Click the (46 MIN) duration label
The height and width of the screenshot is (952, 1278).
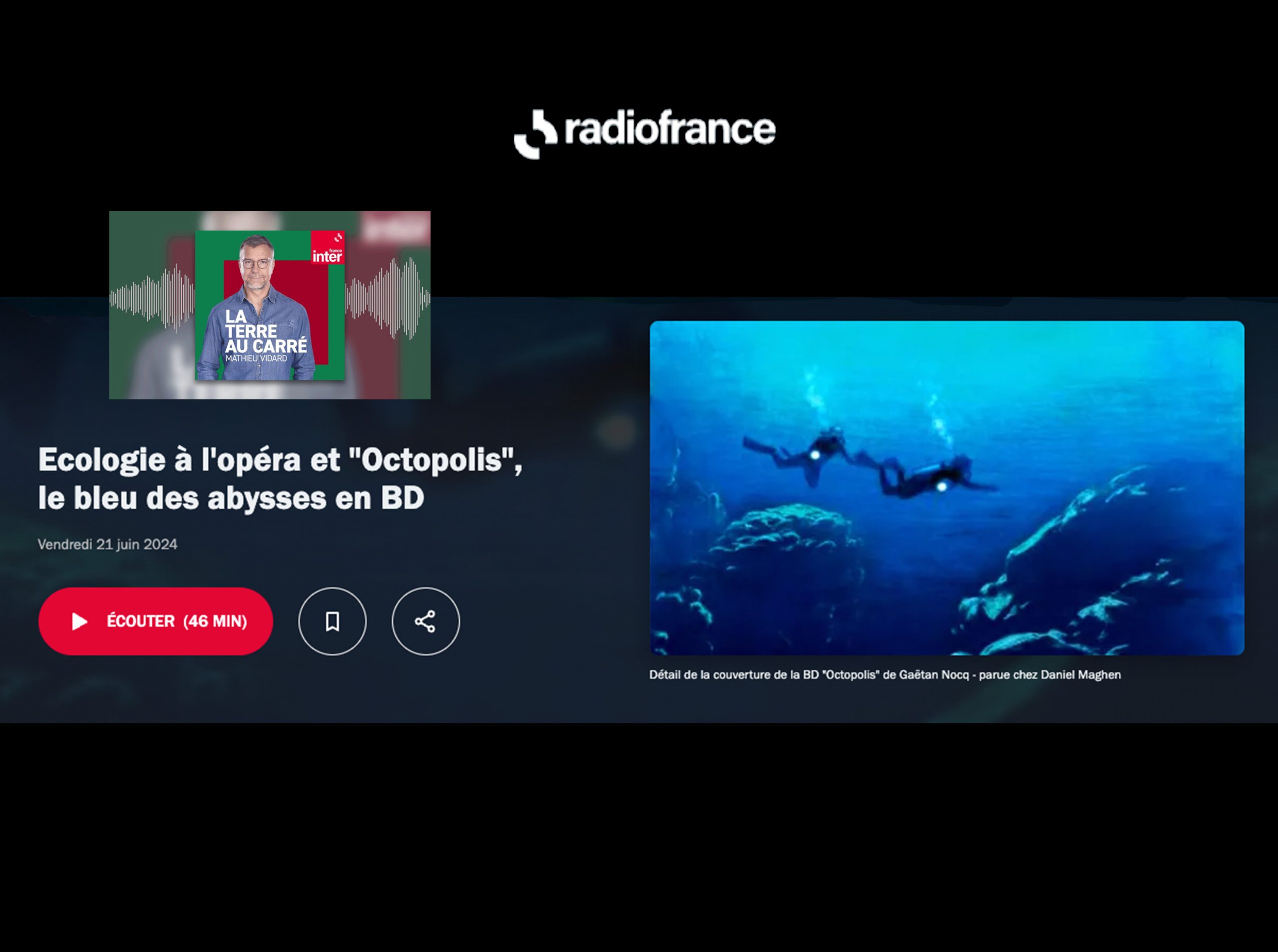click(x=215, y=621)
